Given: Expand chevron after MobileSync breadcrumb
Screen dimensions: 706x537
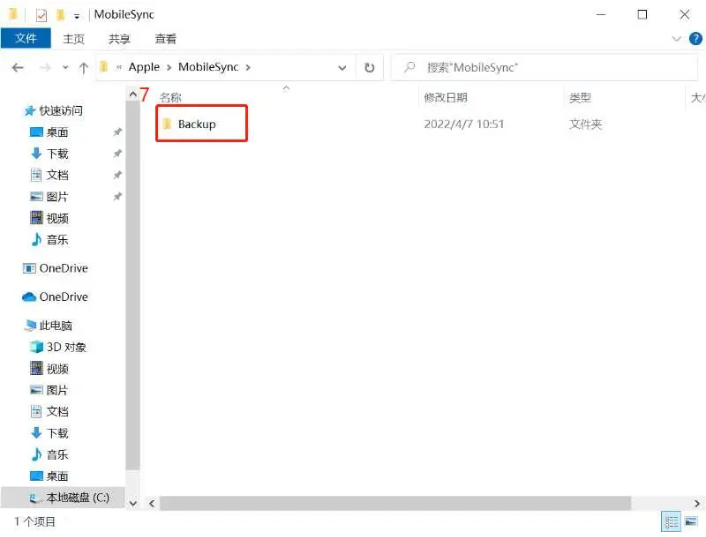Looking at the screenshot, I should coord(248,68).
